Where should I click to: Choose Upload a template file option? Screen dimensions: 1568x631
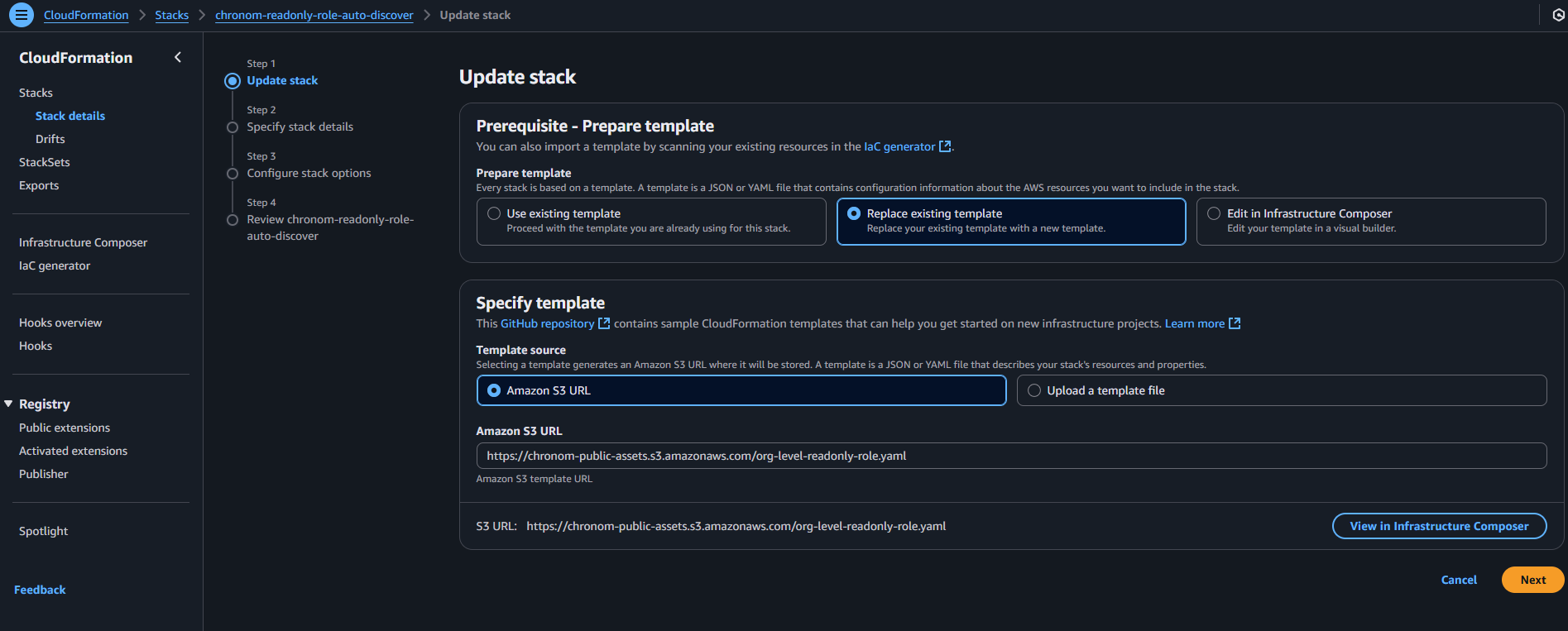point(1034,390)
